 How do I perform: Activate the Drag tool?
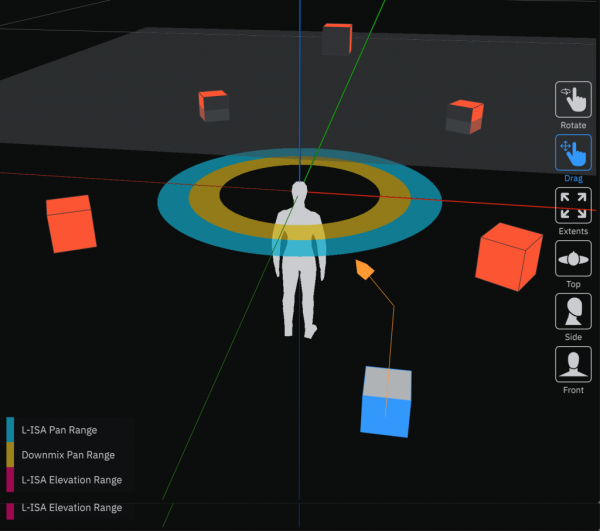[573, 153]
